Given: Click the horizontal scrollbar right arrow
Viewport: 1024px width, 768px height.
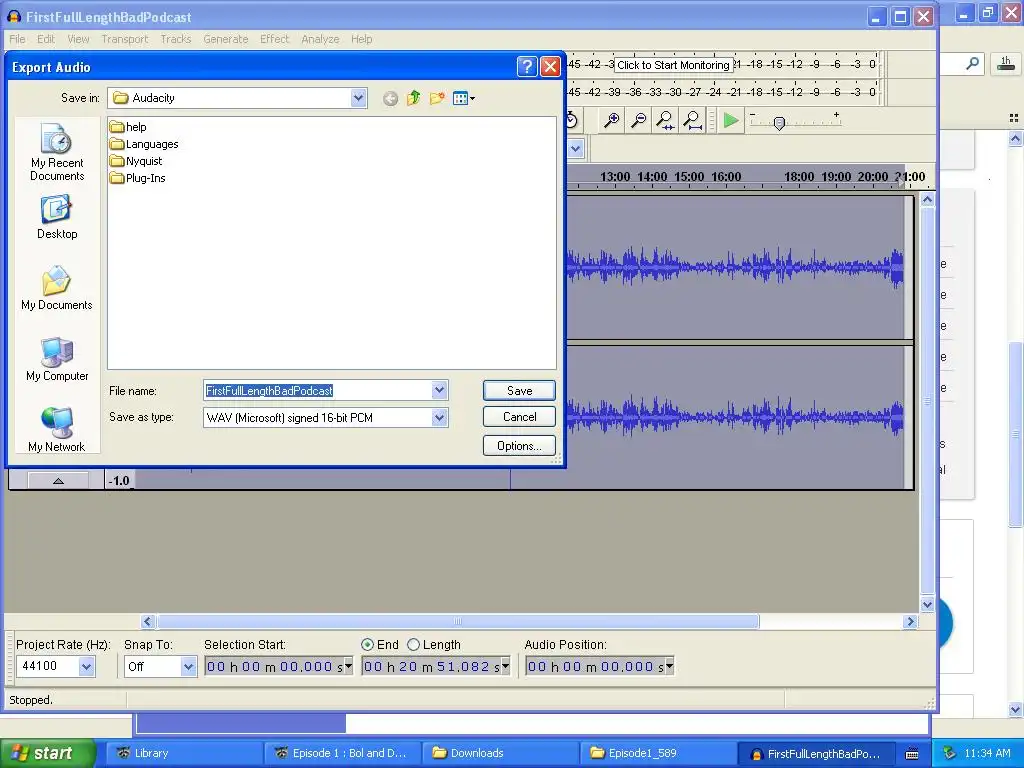Looking at the screenshot, I should point(910,622).
